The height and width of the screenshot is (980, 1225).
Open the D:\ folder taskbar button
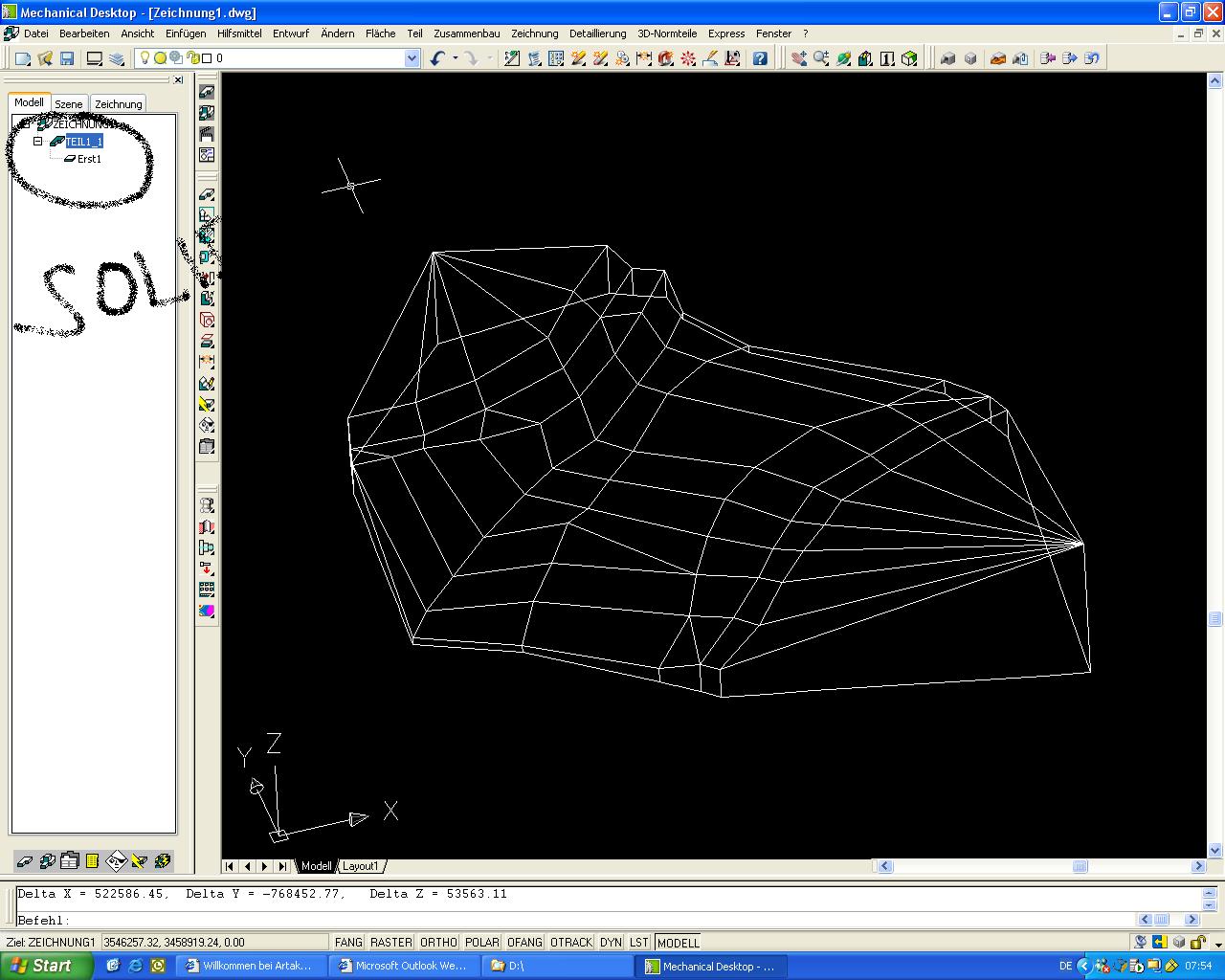(x=555, y=966)
